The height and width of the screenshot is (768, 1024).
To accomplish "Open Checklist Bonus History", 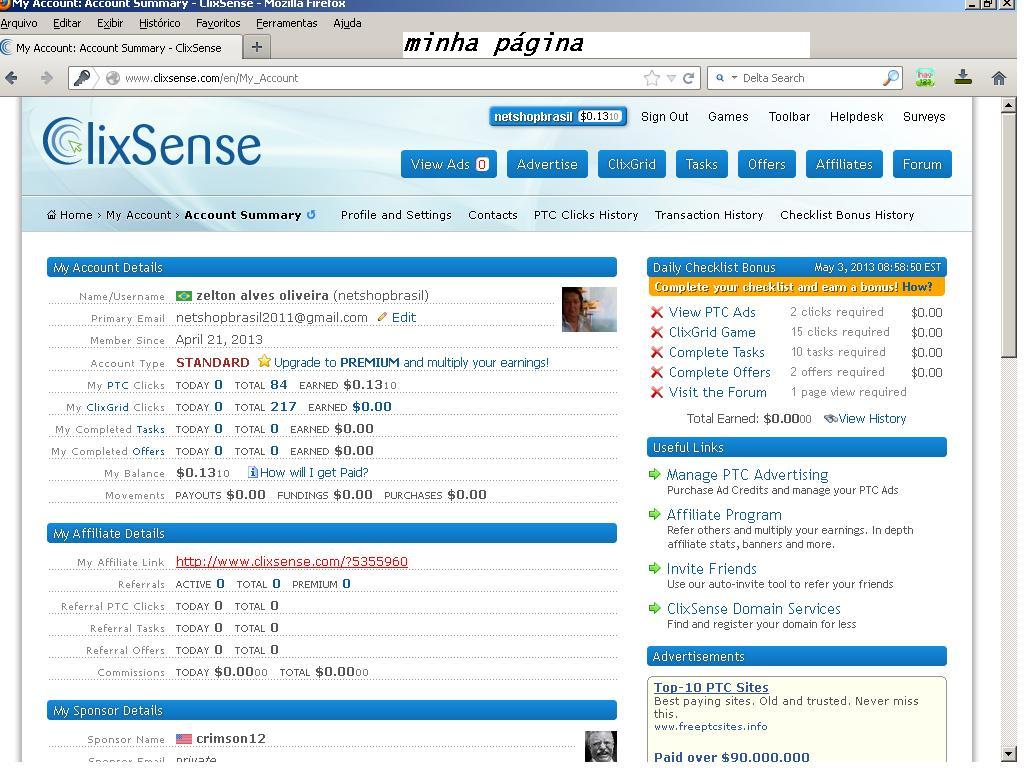I will tap(847, 215).
